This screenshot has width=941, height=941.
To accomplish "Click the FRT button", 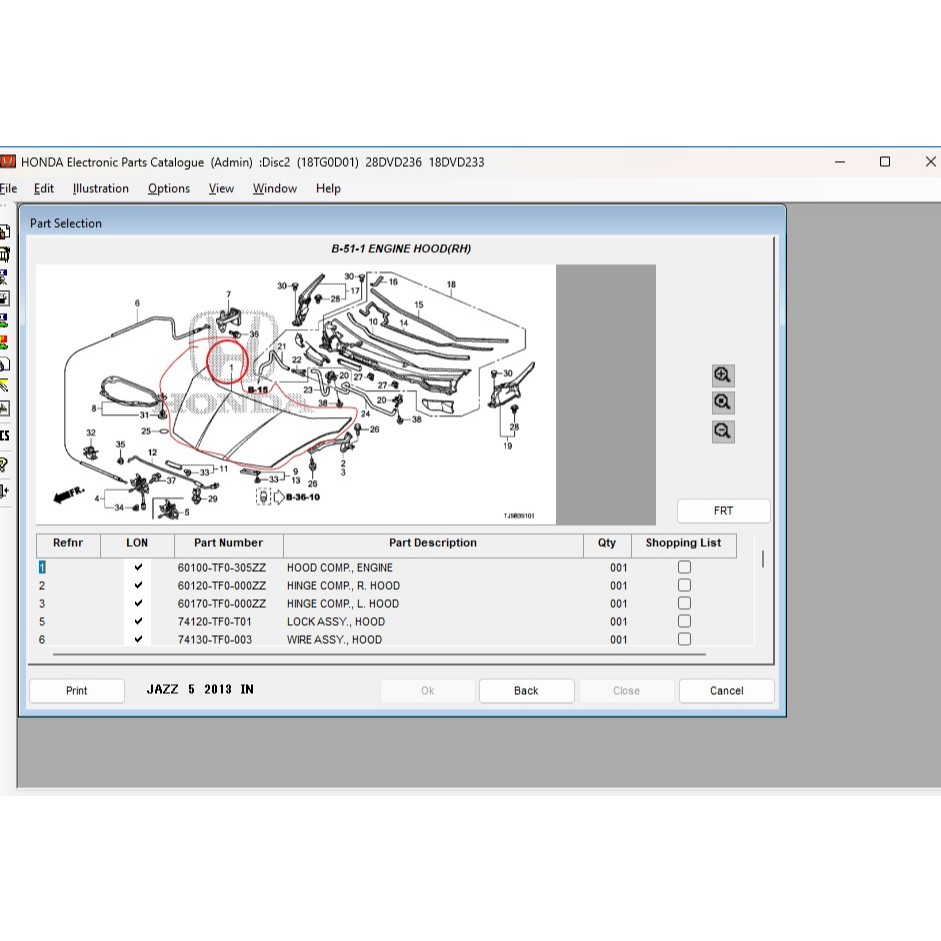I will click(x=724, y=511).
